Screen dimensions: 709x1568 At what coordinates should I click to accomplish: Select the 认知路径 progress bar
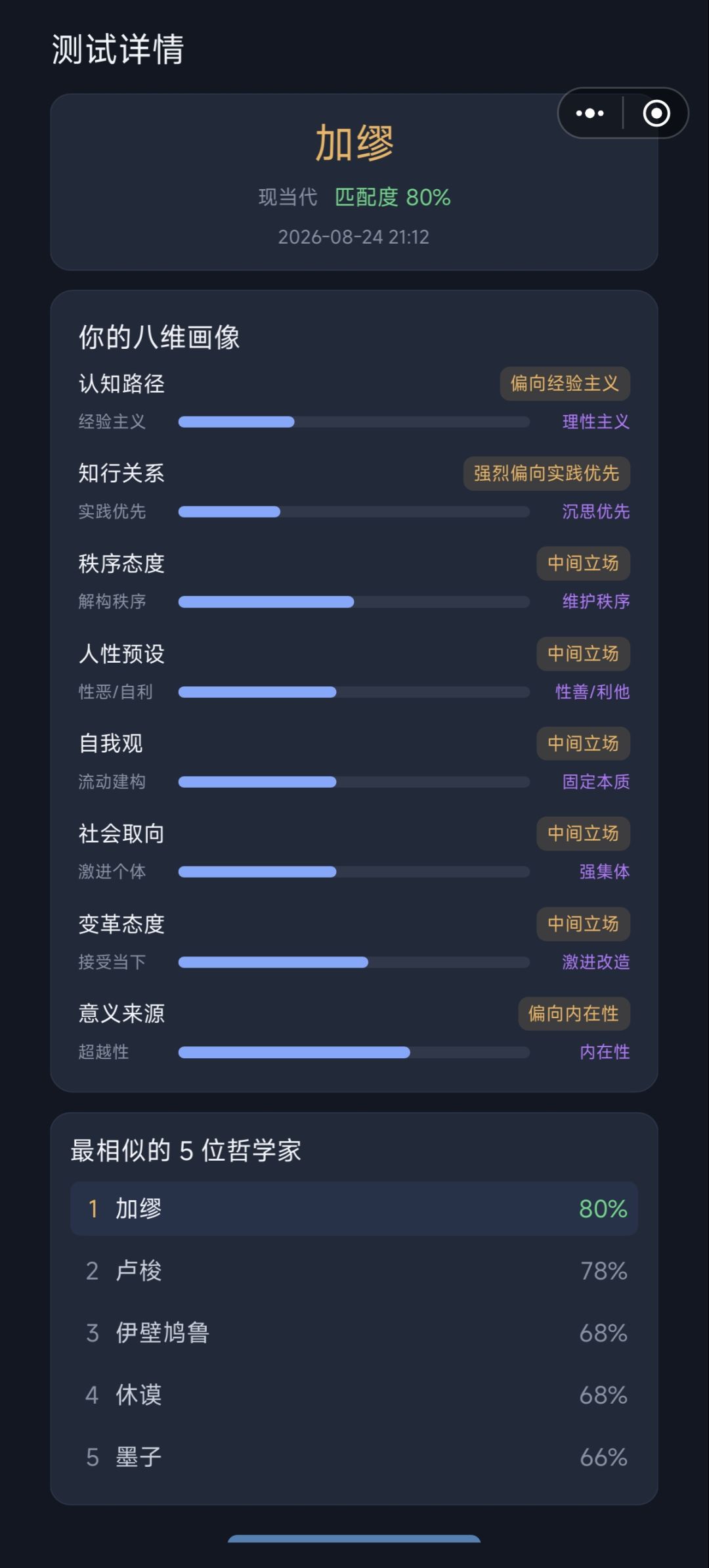point(354,422)
